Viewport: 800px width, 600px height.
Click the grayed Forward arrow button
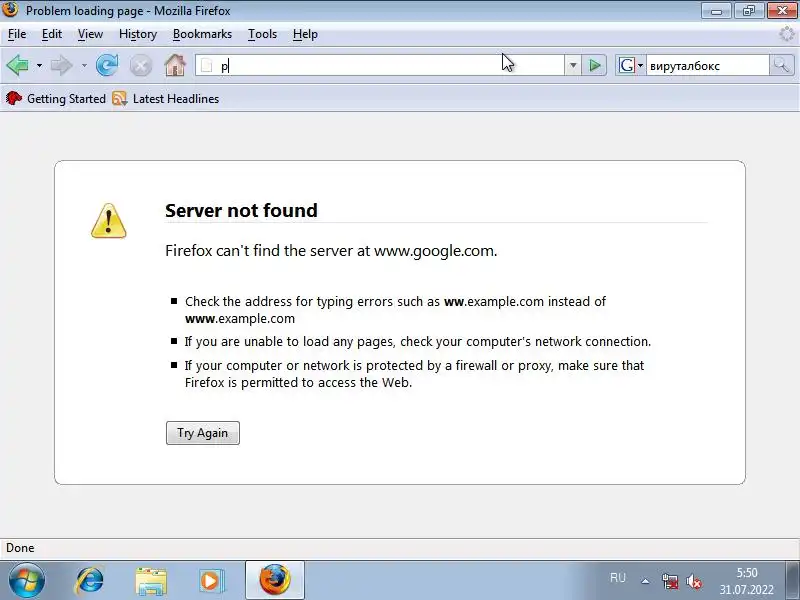pyautogui.click(x=62, y=65)
